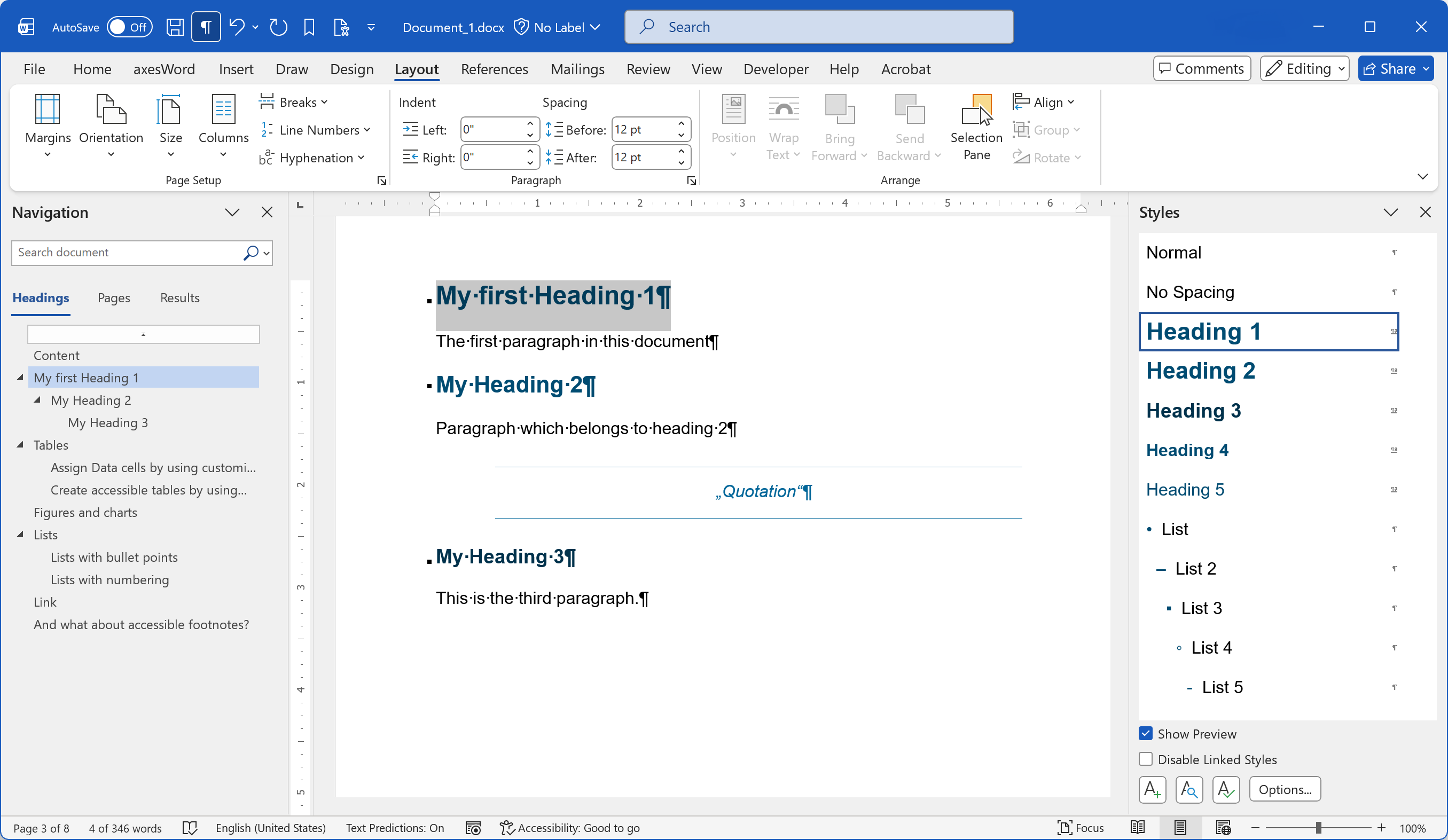This screenshot has width=1448, height=840.
Task: Increase Indent Right with up spinner
Action: pyautogui.click(x=530, y=151)
